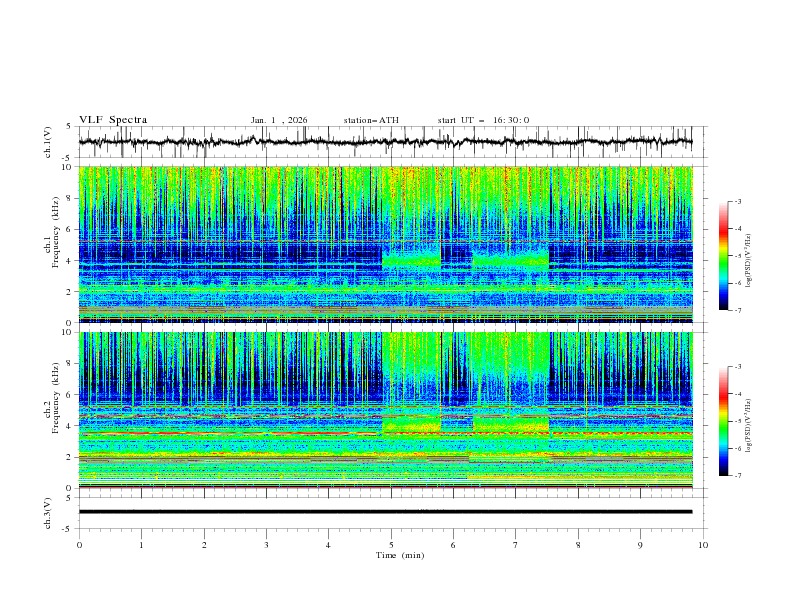
Task: Click the ch.1 4 kHz emission band near minute 7
Action: coord(511,261)
